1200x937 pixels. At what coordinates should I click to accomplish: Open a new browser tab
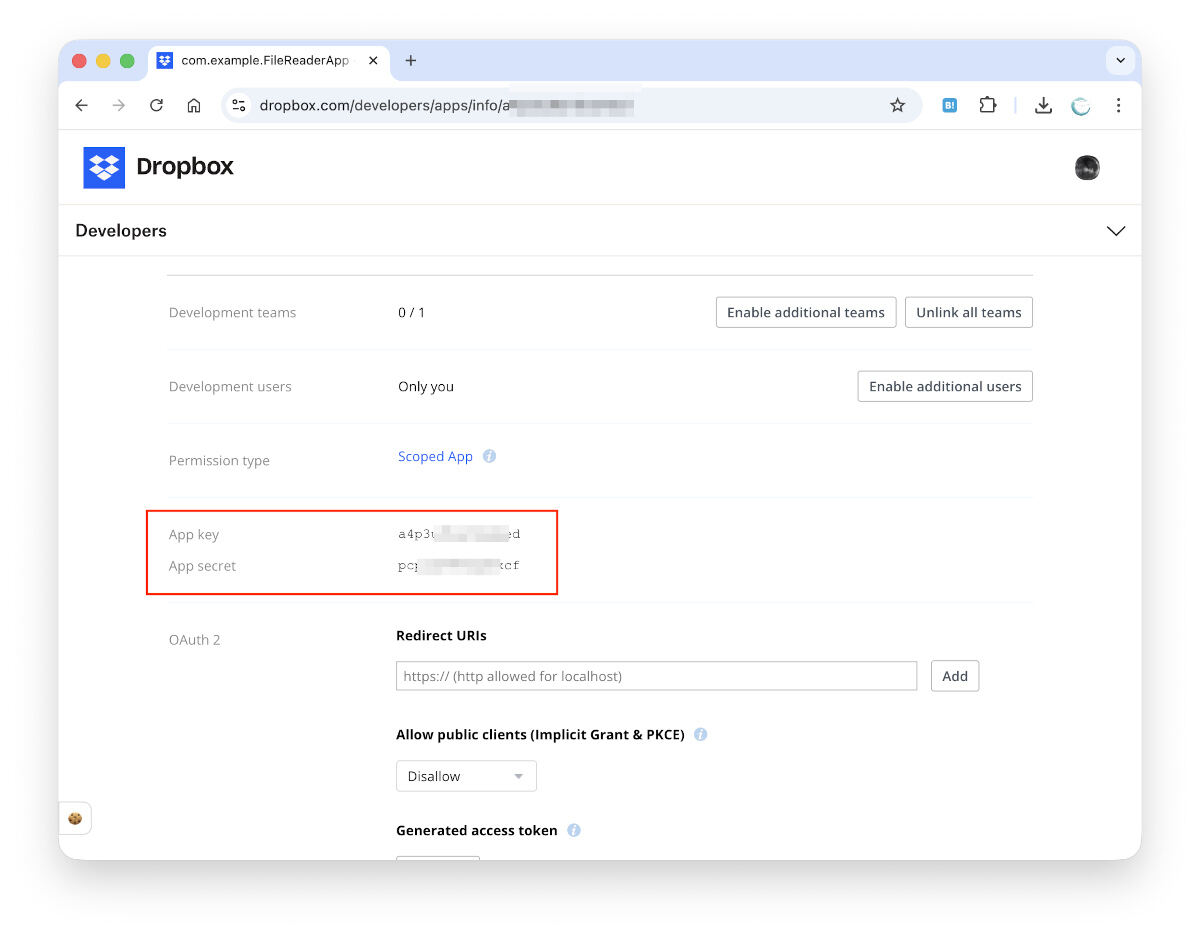(x=410, y=61)
